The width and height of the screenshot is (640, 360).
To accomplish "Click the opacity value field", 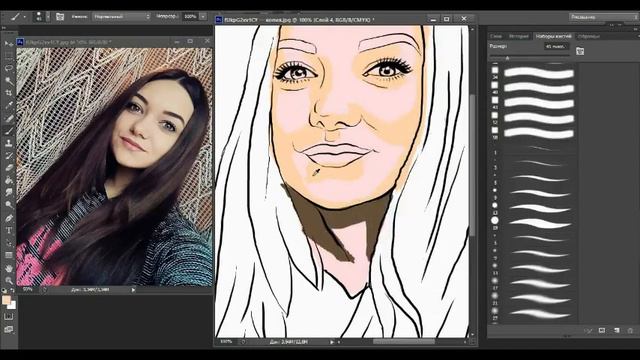I will 190,17.
